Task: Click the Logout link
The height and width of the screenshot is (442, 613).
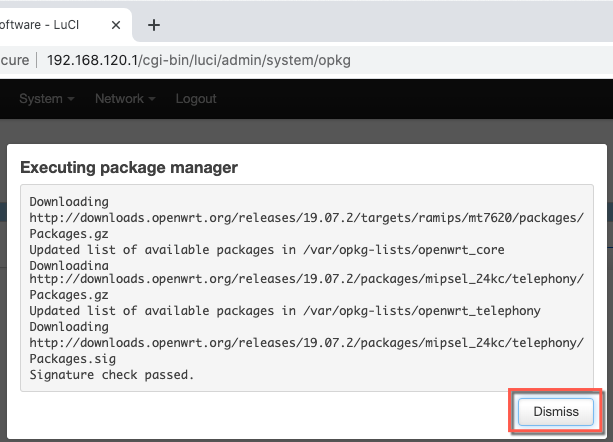Action: 195,98
